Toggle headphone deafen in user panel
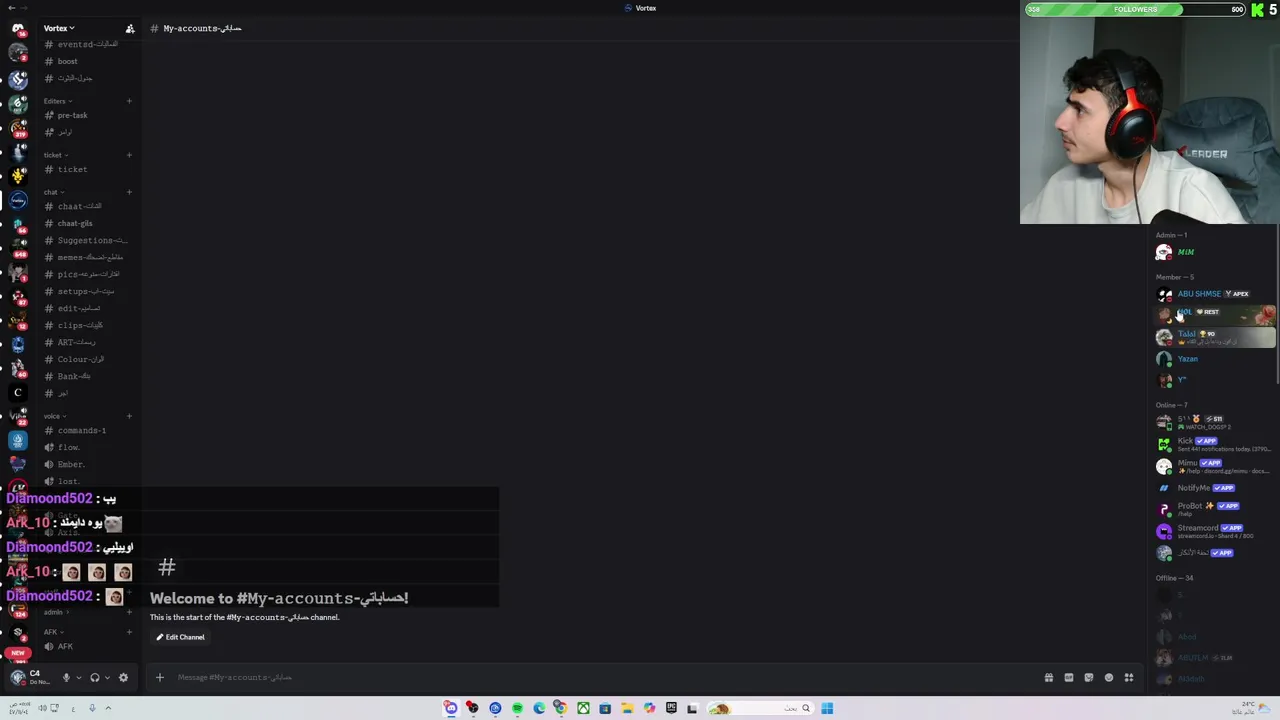The height and width of the screenshot is (720, 1280). click(x=95, y=677)
